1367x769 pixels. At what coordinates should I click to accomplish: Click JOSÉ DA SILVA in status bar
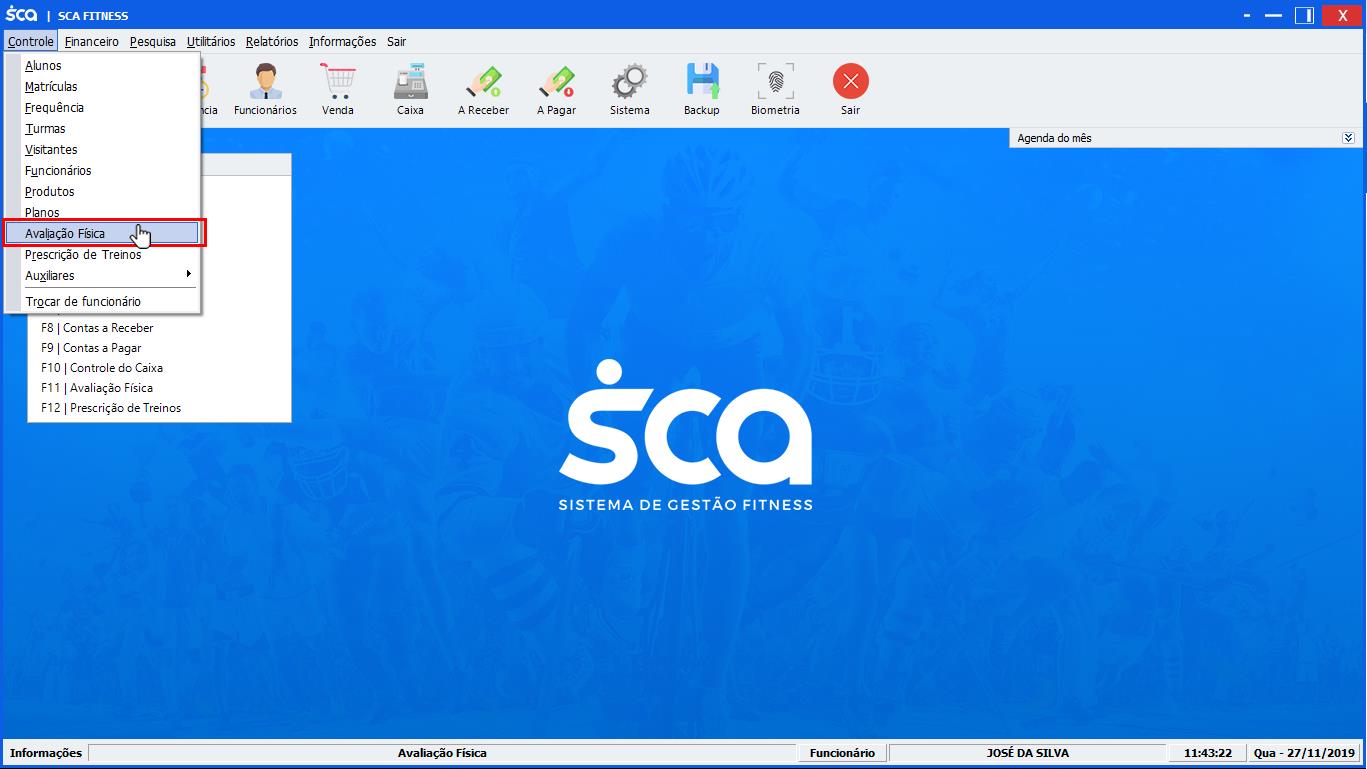click(x=1027, y=753)
